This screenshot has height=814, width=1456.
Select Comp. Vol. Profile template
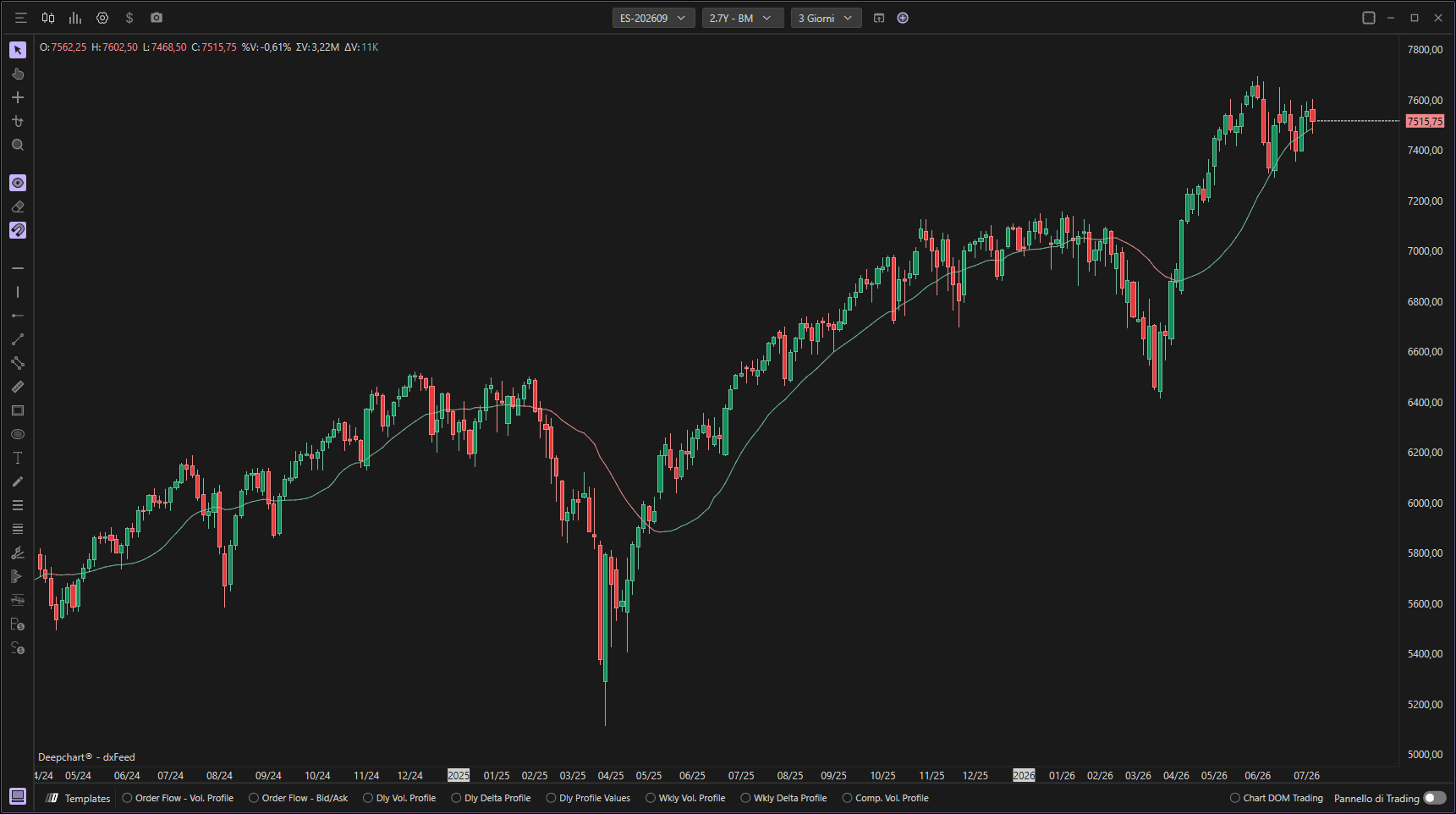(885, 798)
